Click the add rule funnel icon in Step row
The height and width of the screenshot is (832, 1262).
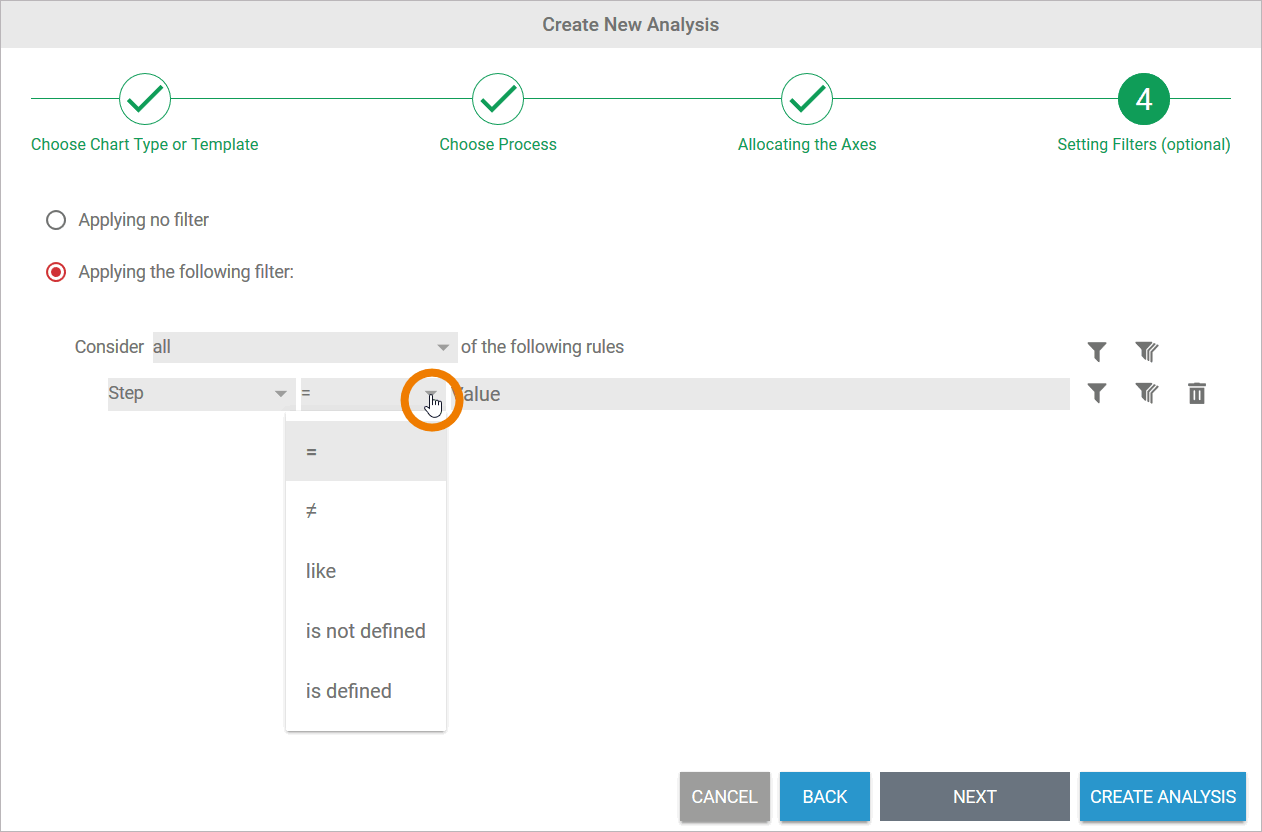click(1097, 393)
